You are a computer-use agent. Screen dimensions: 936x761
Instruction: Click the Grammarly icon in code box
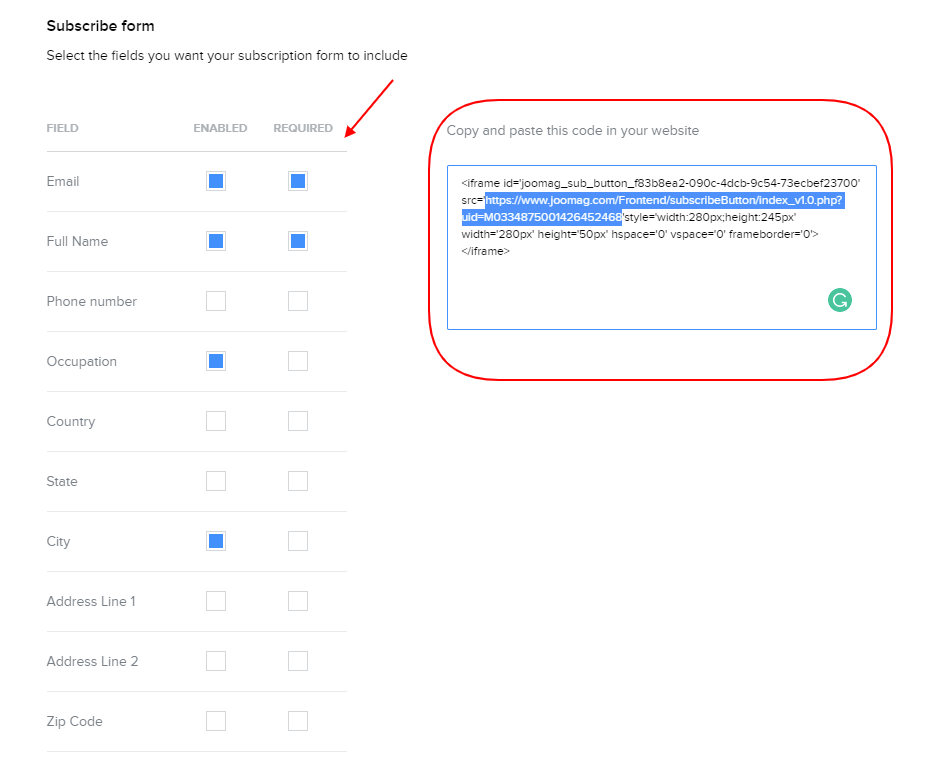point(840,299)
